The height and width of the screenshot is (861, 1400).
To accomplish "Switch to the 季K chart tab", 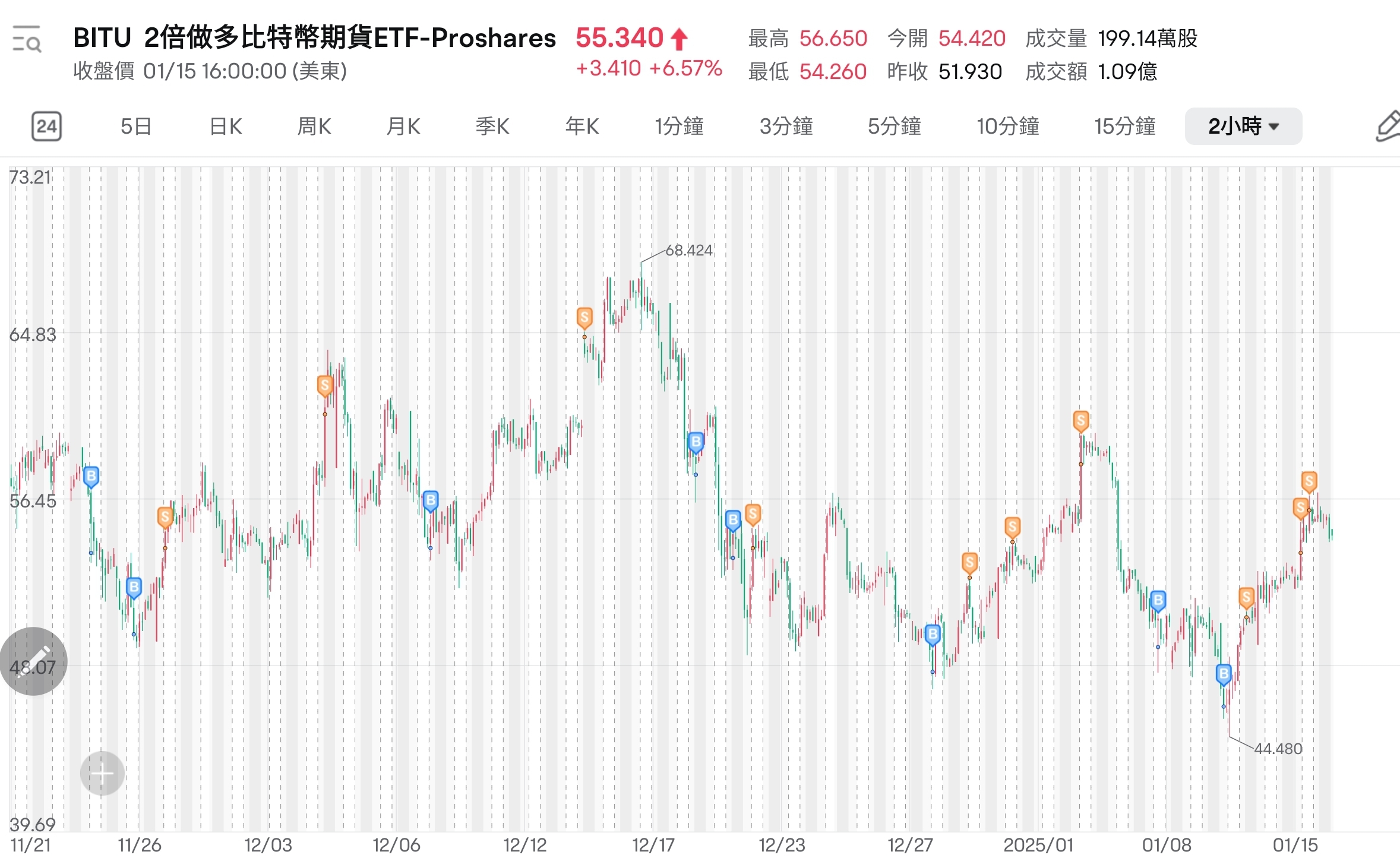I will pyautogui.click(x=492, y=126).
